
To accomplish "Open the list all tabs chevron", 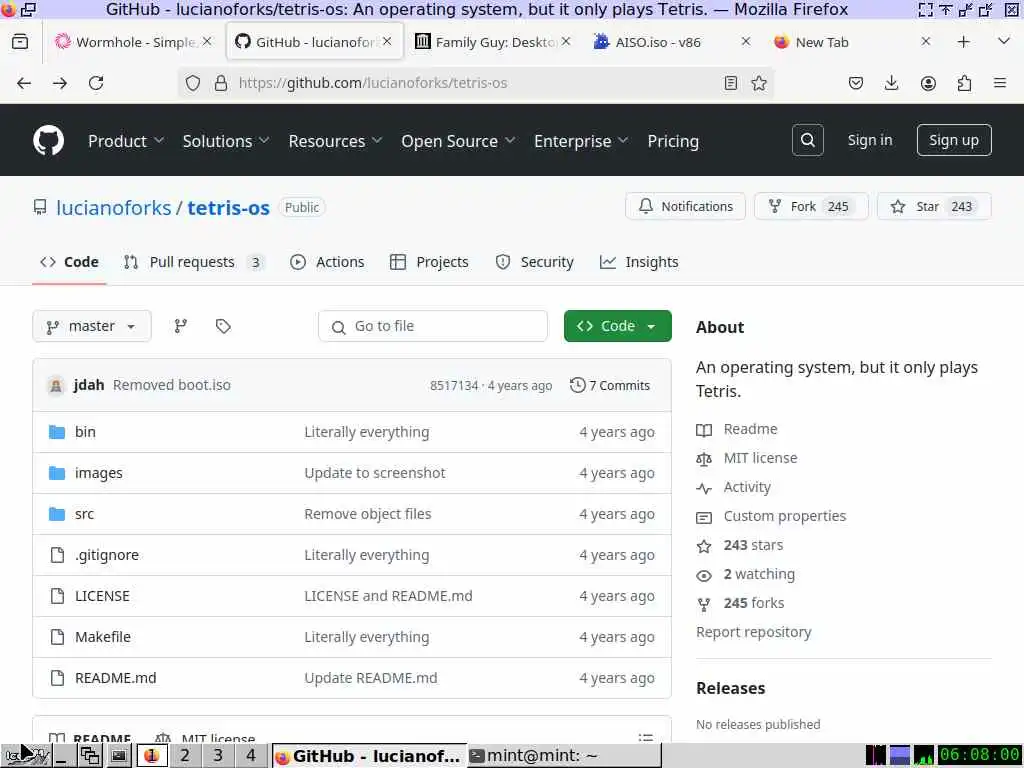I will click(1004, 42).
